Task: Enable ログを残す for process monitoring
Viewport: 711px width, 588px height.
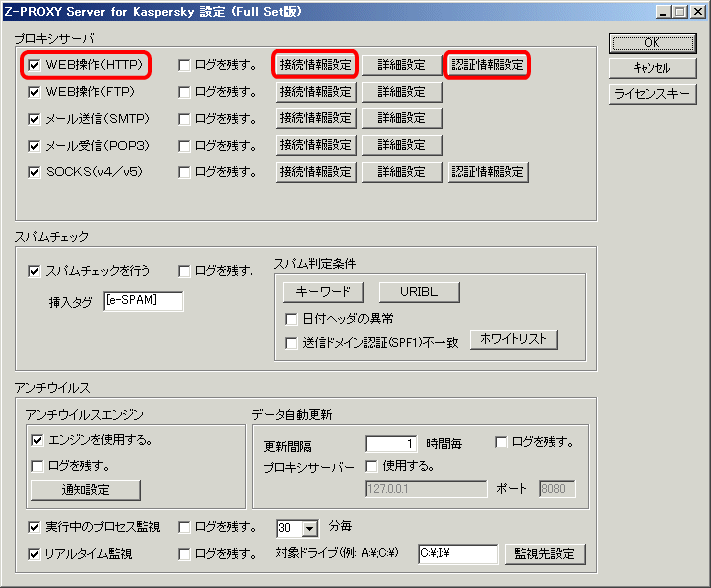Action: [x=184, y=527]
